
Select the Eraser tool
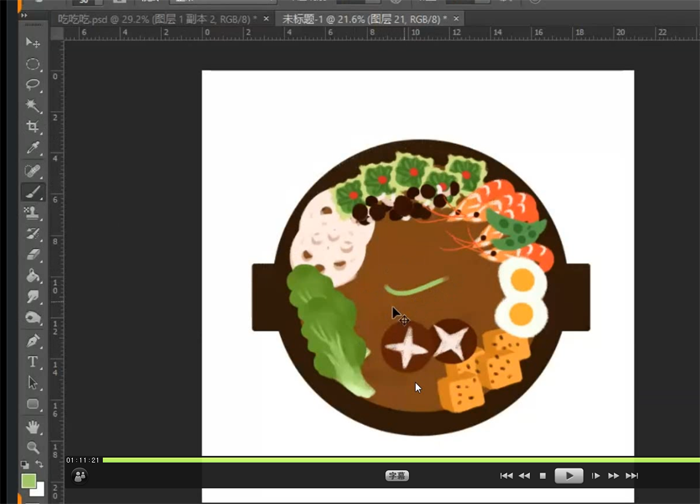(x=33, y=255)
